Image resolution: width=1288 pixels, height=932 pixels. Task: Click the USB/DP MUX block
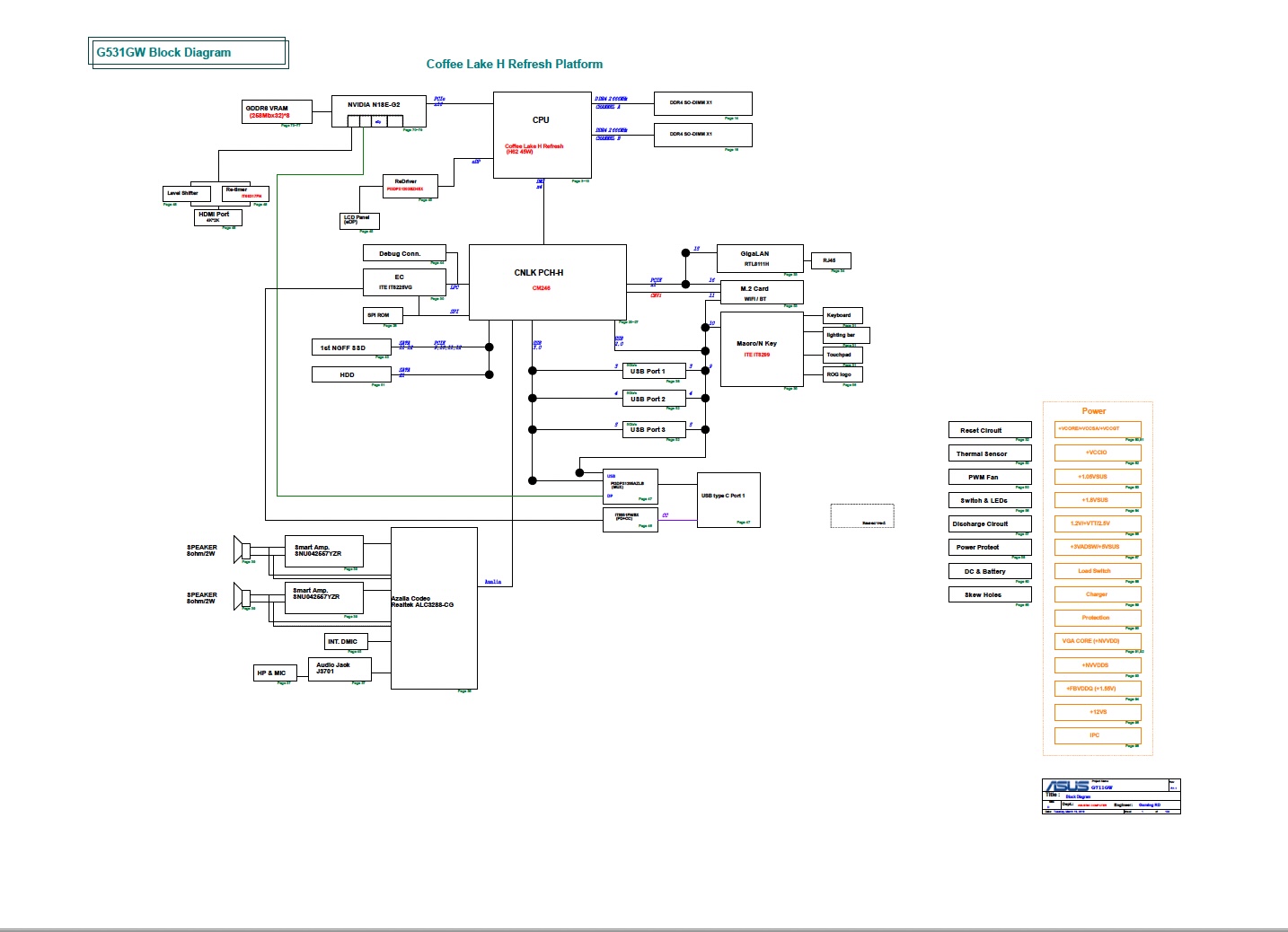631,487
